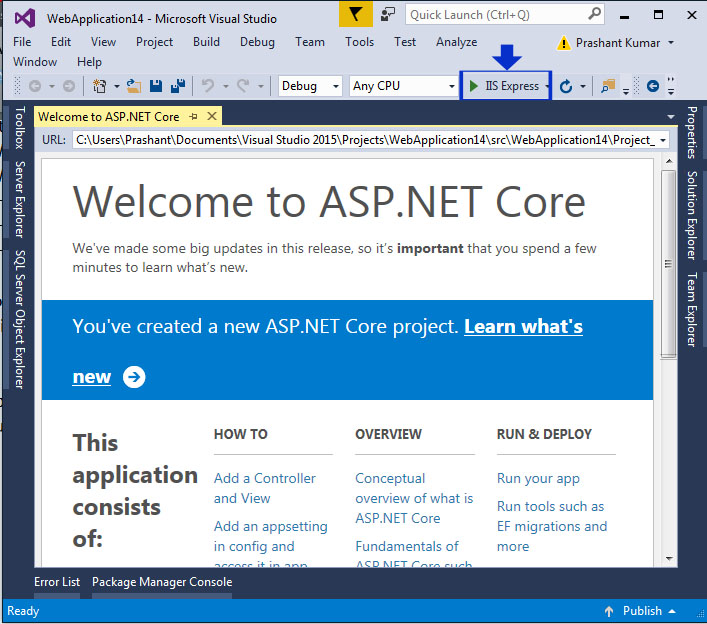
Task: Open the Tools menu
Action: (359, 42)
